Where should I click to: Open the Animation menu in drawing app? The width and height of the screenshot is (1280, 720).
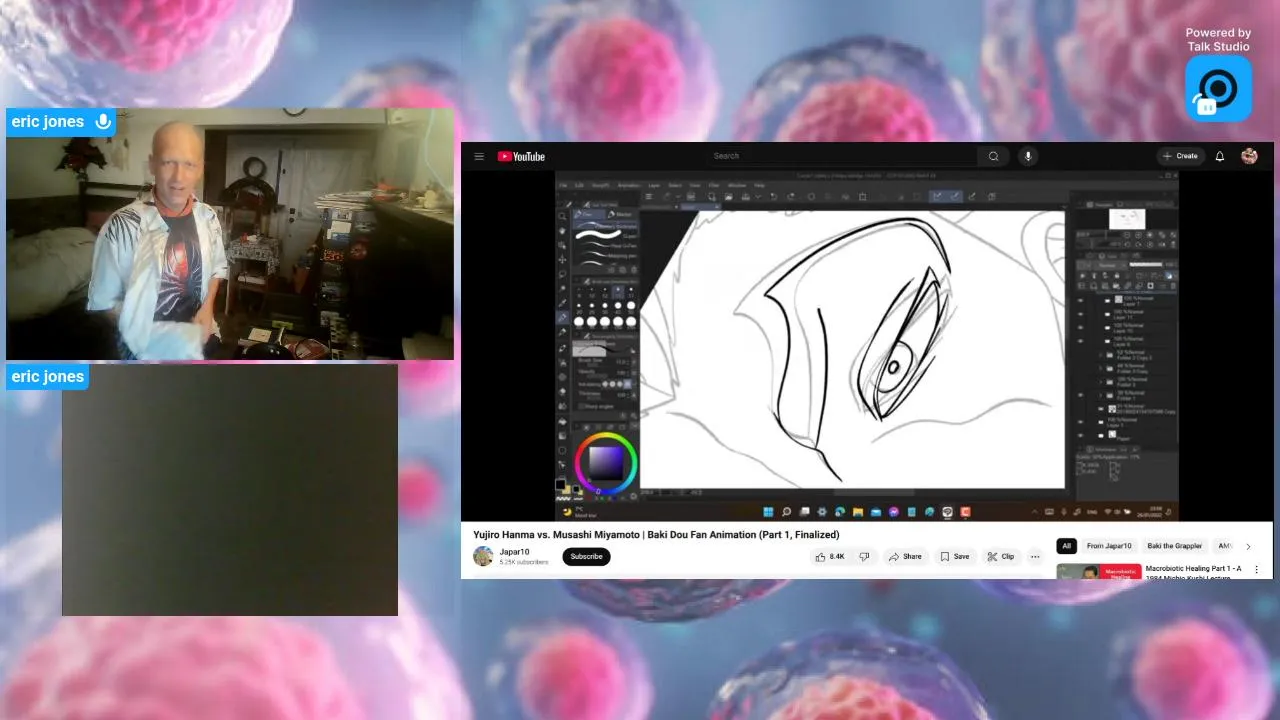[628, 185]
